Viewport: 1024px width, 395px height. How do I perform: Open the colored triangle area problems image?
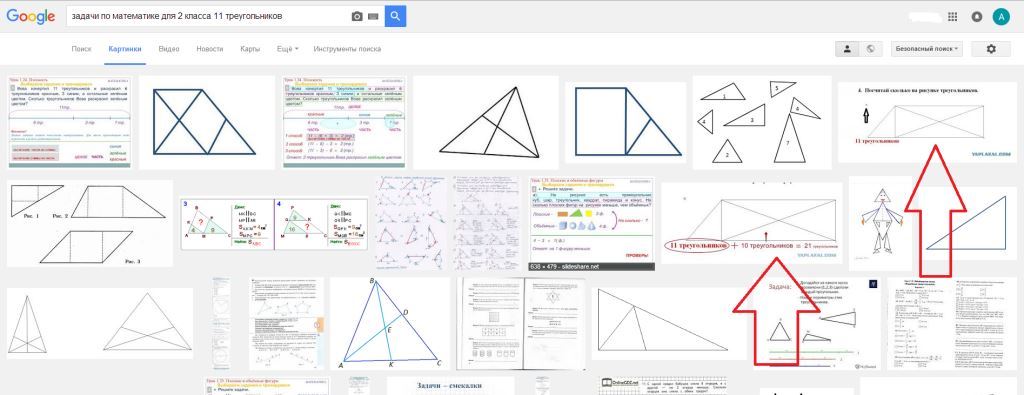274,224
